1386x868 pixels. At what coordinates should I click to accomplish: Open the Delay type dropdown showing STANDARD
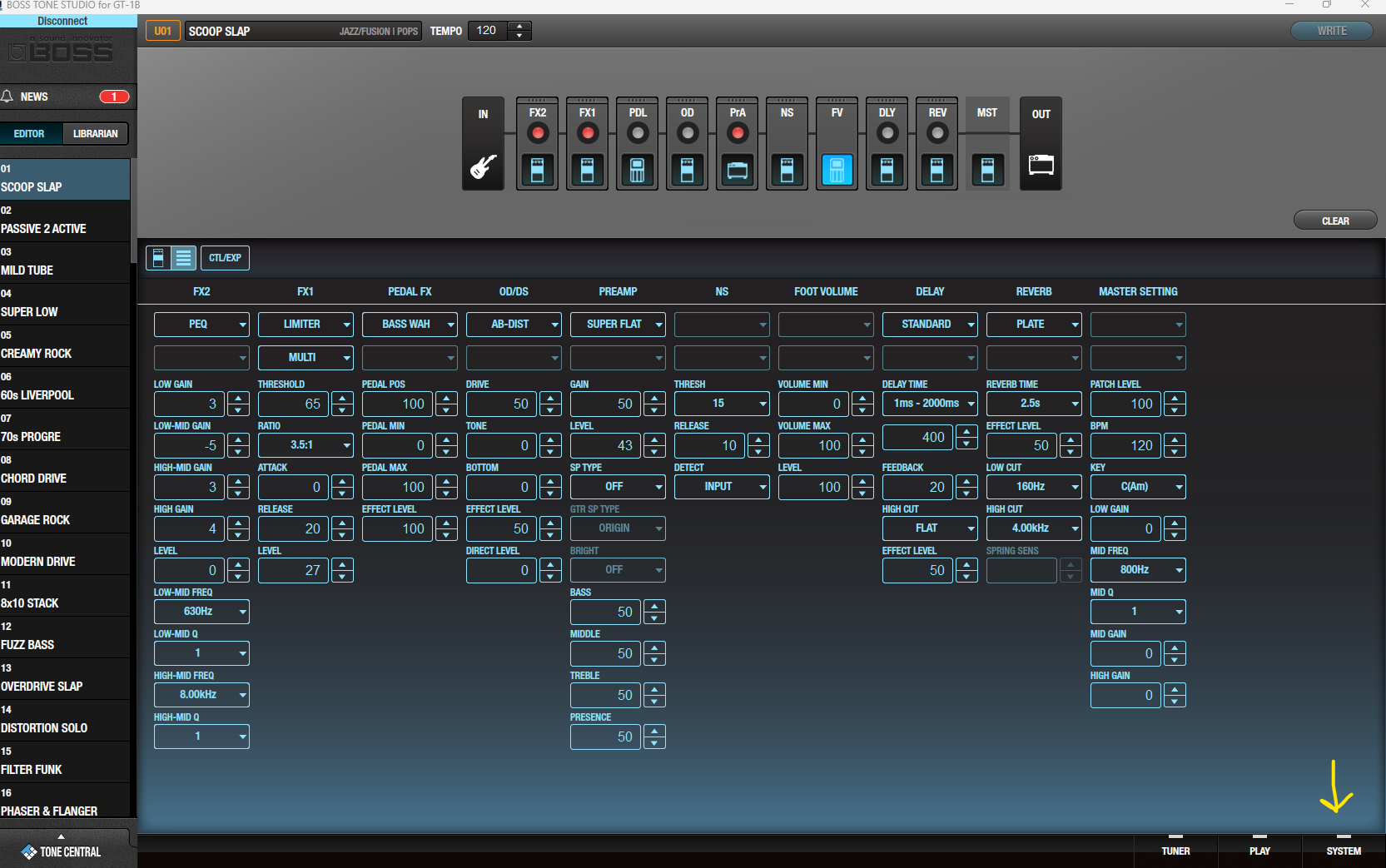tap(930, 325)
